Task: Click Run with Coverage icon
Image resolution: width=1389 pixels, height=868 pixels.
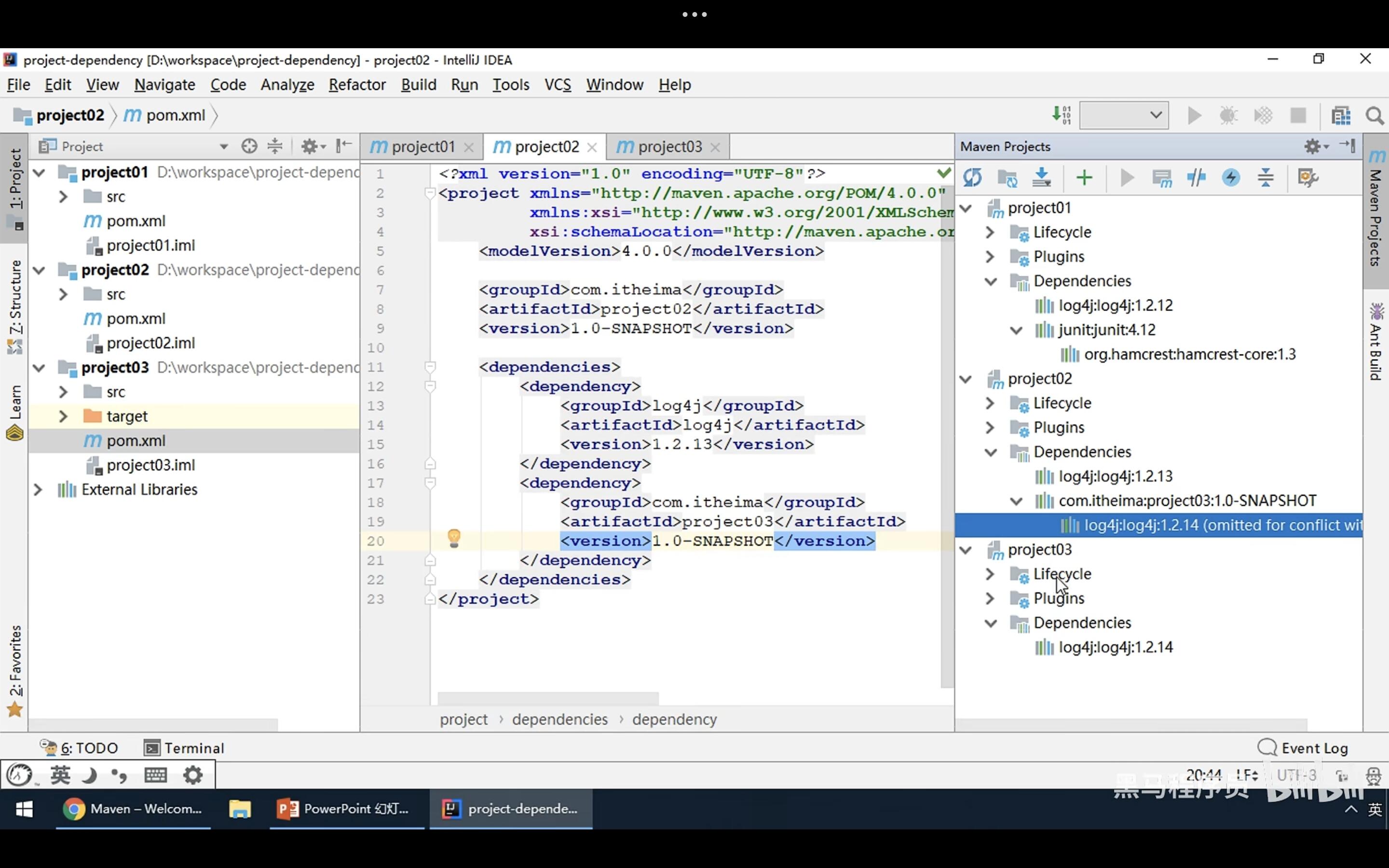Action: 1263,115
